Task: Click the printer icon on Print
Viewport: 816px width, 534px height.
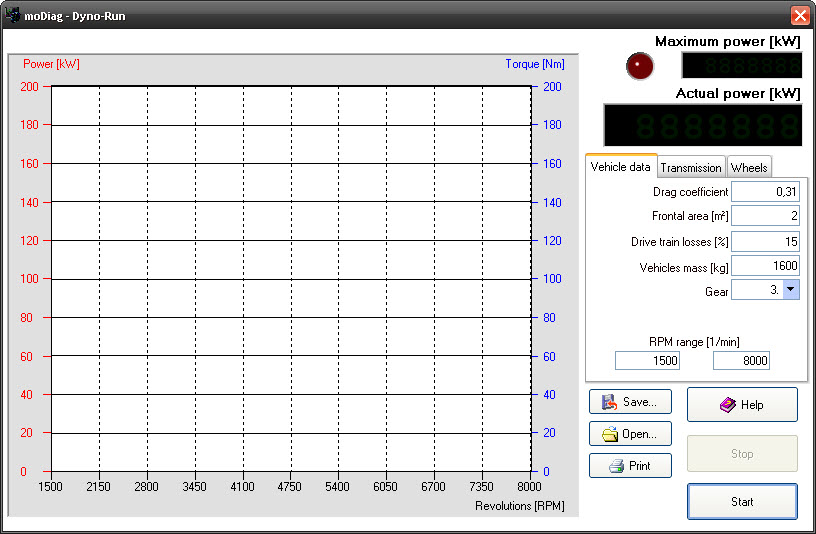Action: [616, 466]
